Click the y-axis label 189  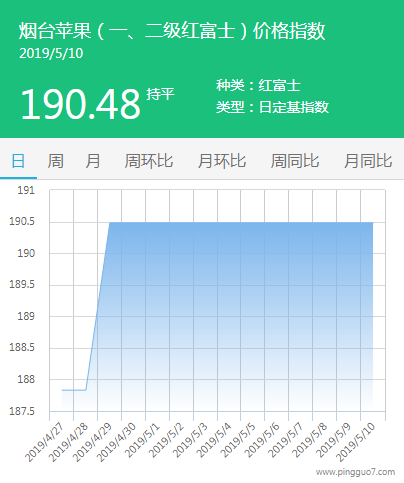tap(26, 316)
